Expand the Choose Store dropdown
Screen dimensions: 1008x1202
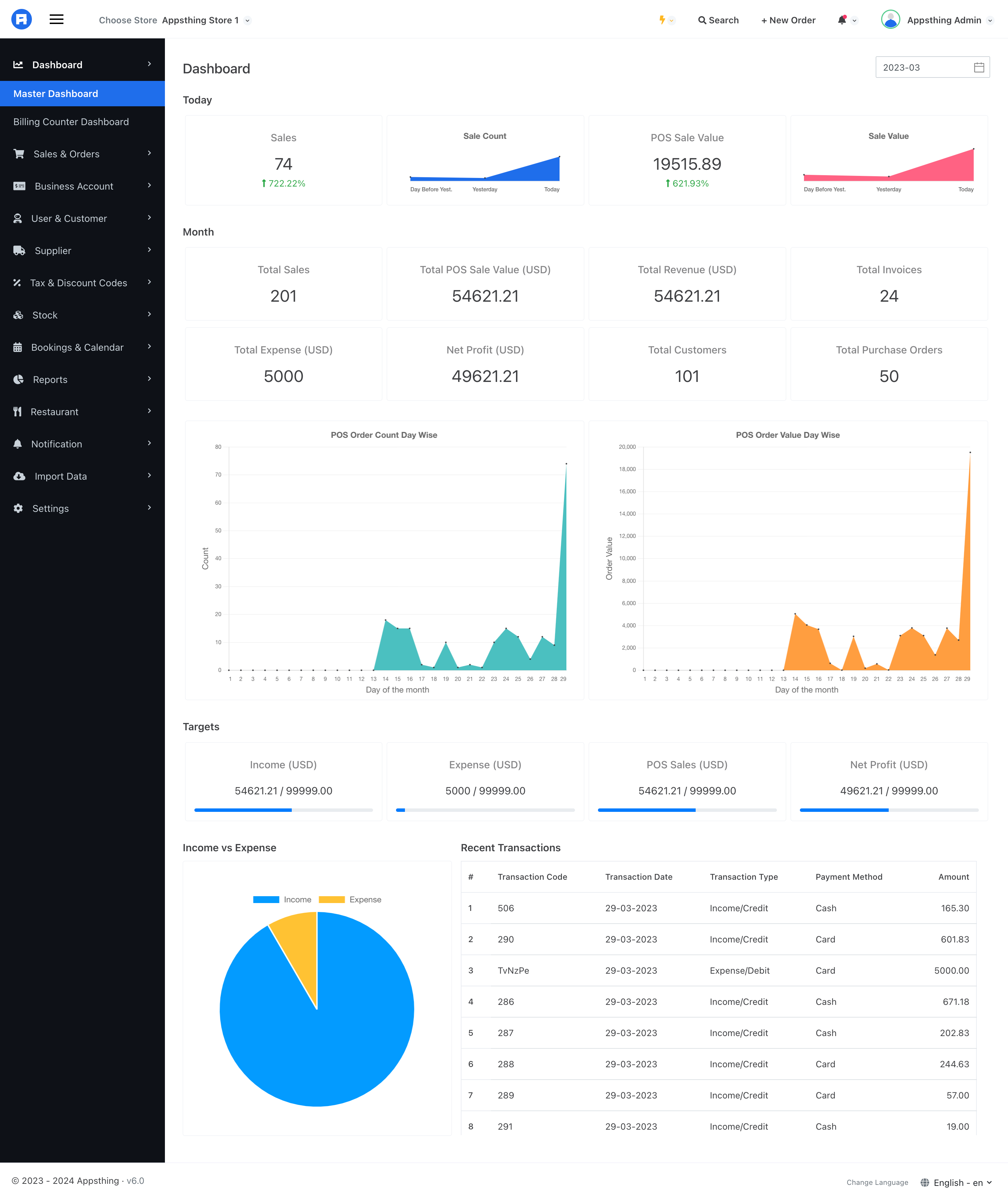click(x=247, y=21)
